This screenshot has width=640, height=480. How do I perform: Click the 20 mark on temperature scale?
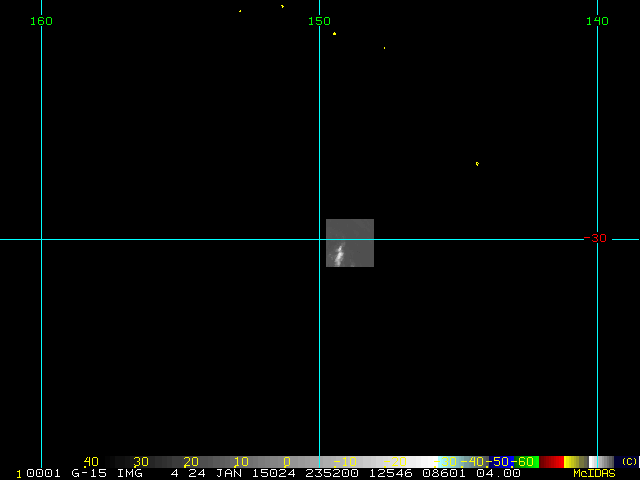point(190,462)
